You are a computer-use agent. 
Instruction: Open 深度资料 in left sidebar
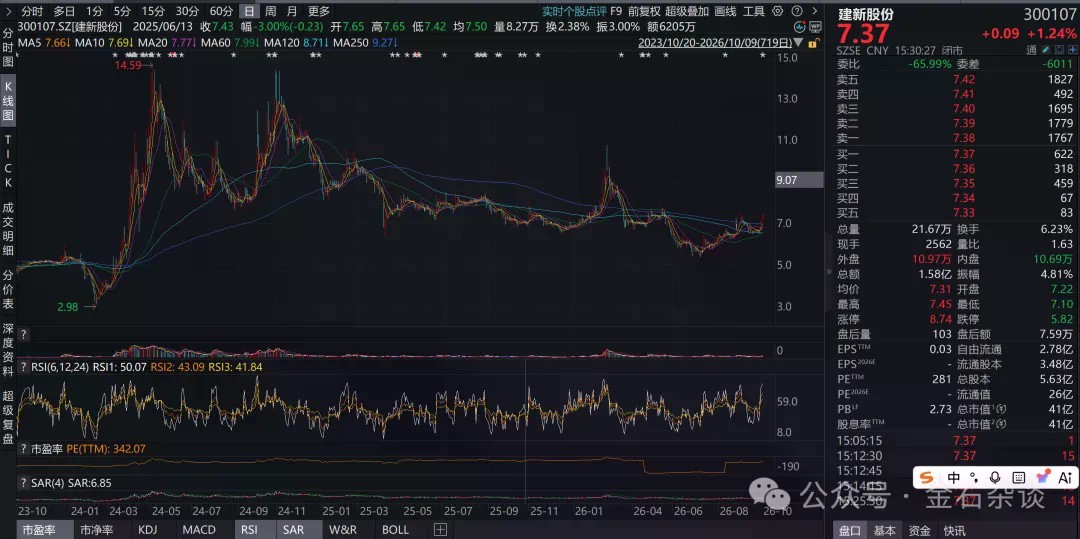pos(8,350)
